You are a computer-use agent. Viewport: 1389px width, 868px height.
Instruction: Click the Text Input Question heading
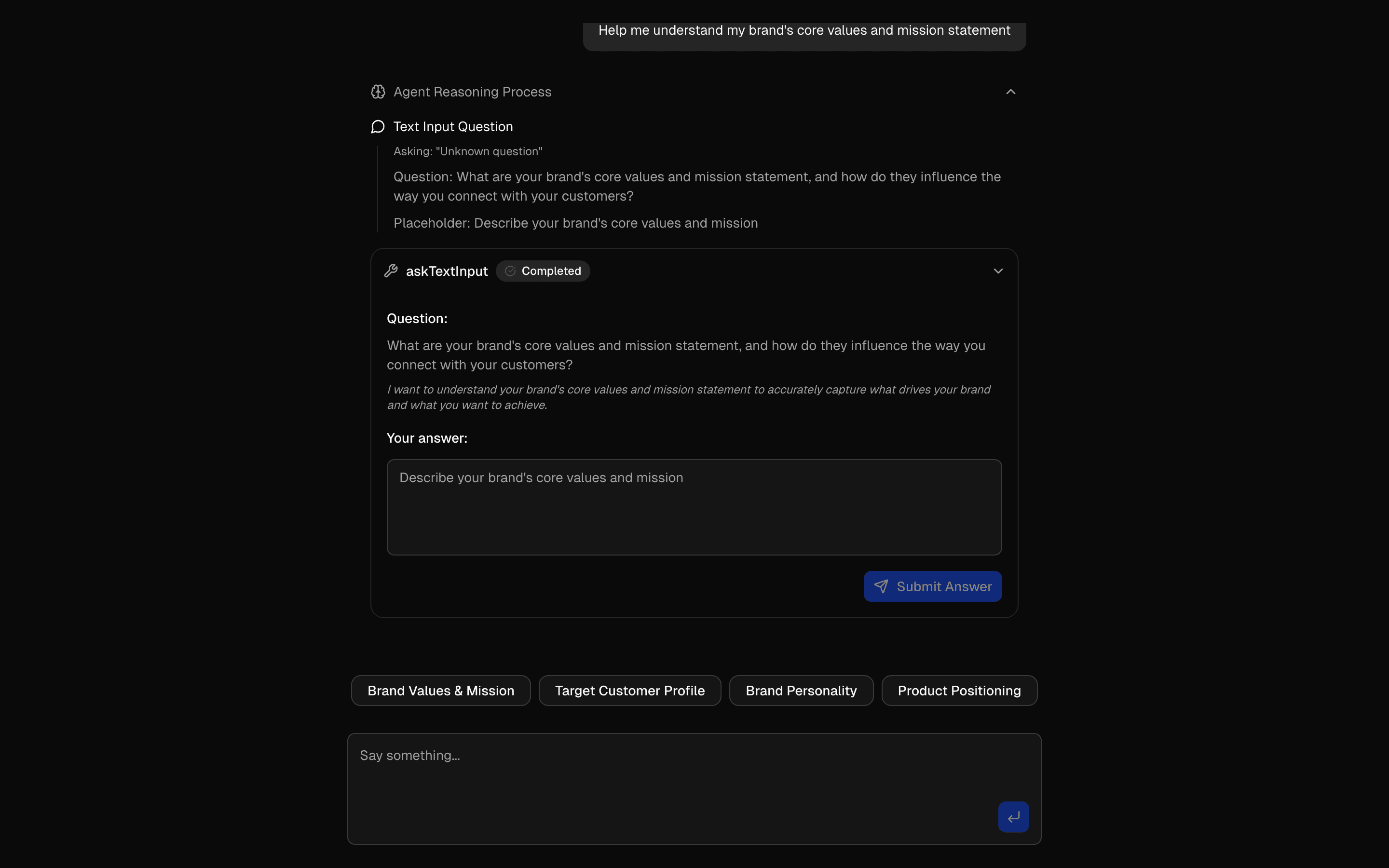[x=453, y=126]
